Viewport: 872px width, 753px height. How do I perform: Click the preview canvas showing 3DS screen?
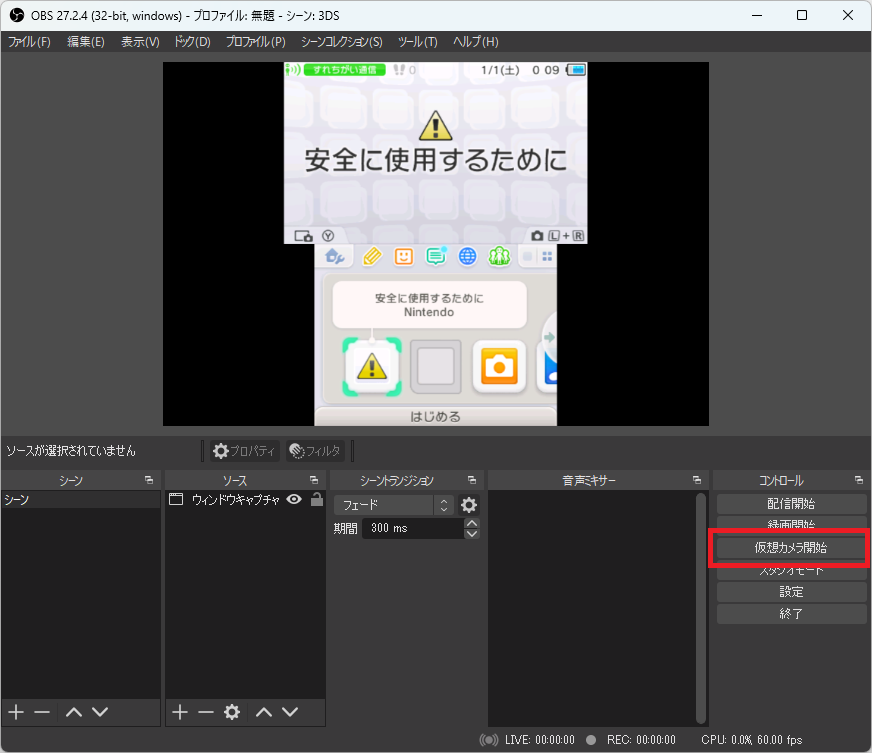[x=435, y=244]
